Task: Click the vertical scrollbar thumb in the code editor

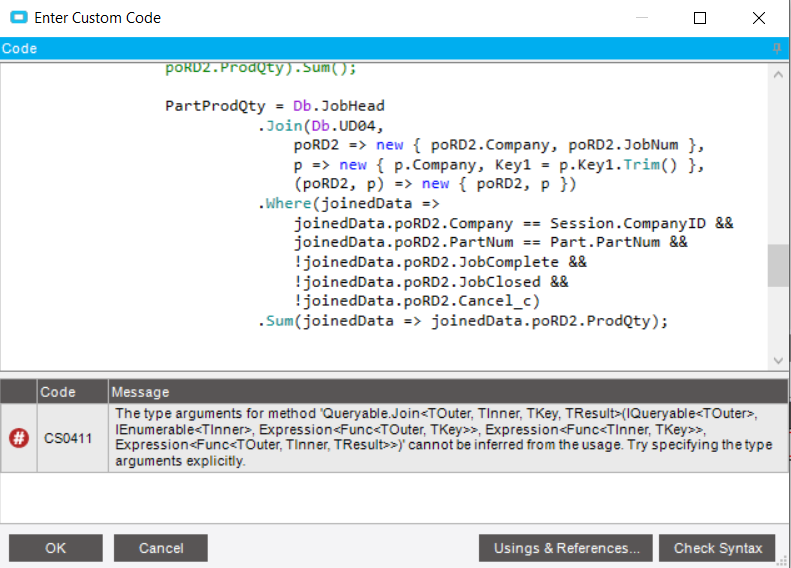Action: tap(778, 266)
